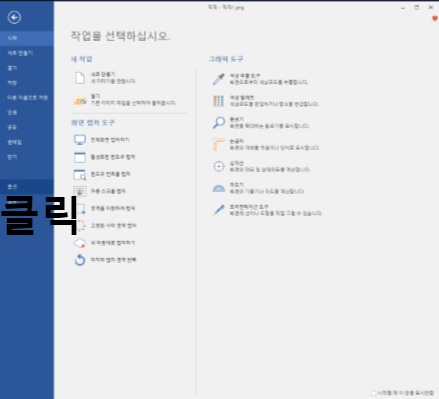
Task: Open the color palette grid icon
Action: [x=219, y=101]
